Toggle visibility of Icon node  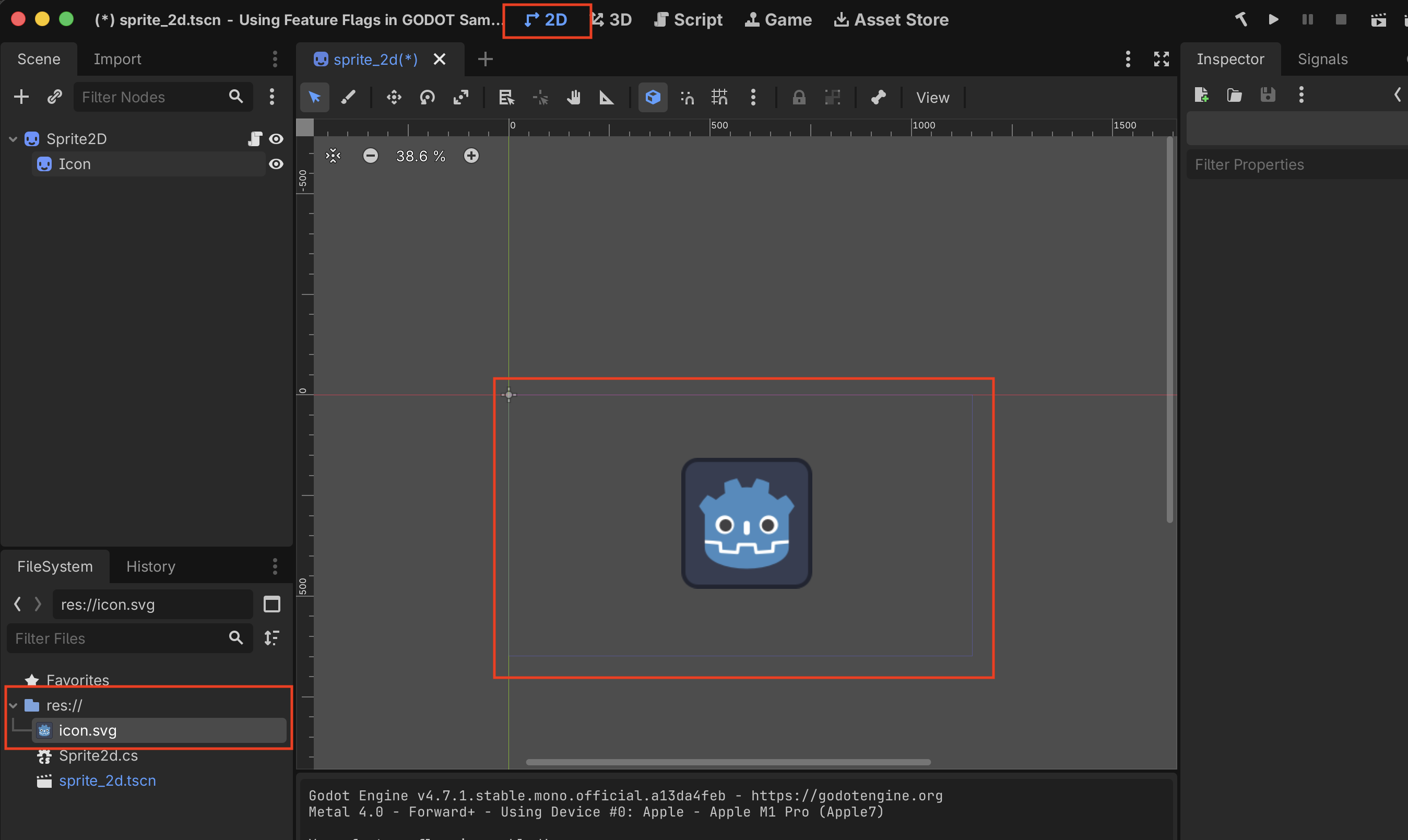point(276,164)
